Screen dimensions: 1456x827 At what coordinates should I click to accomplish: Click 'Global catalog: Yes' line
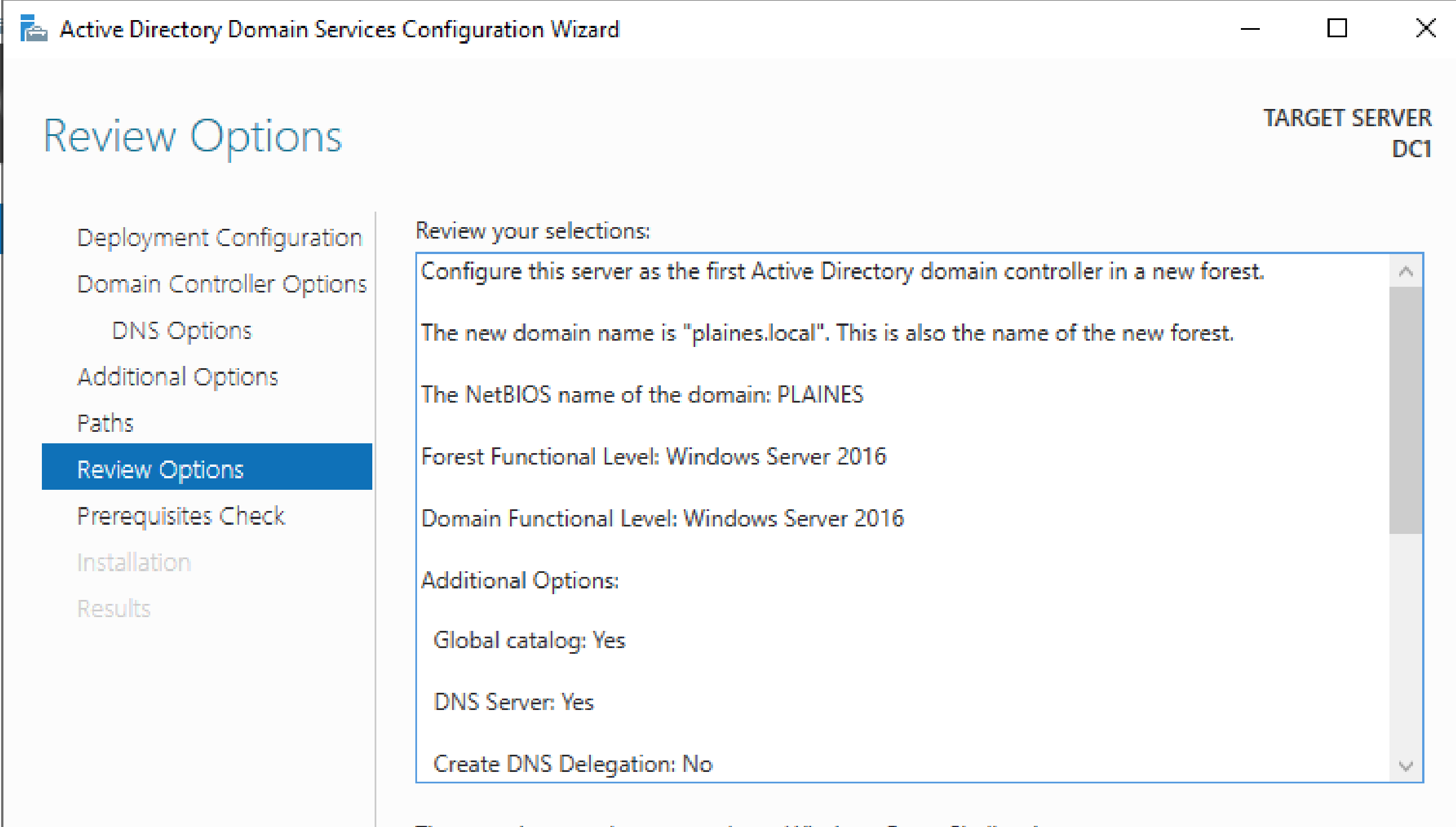pyautogui.click(x=529, y=640)
